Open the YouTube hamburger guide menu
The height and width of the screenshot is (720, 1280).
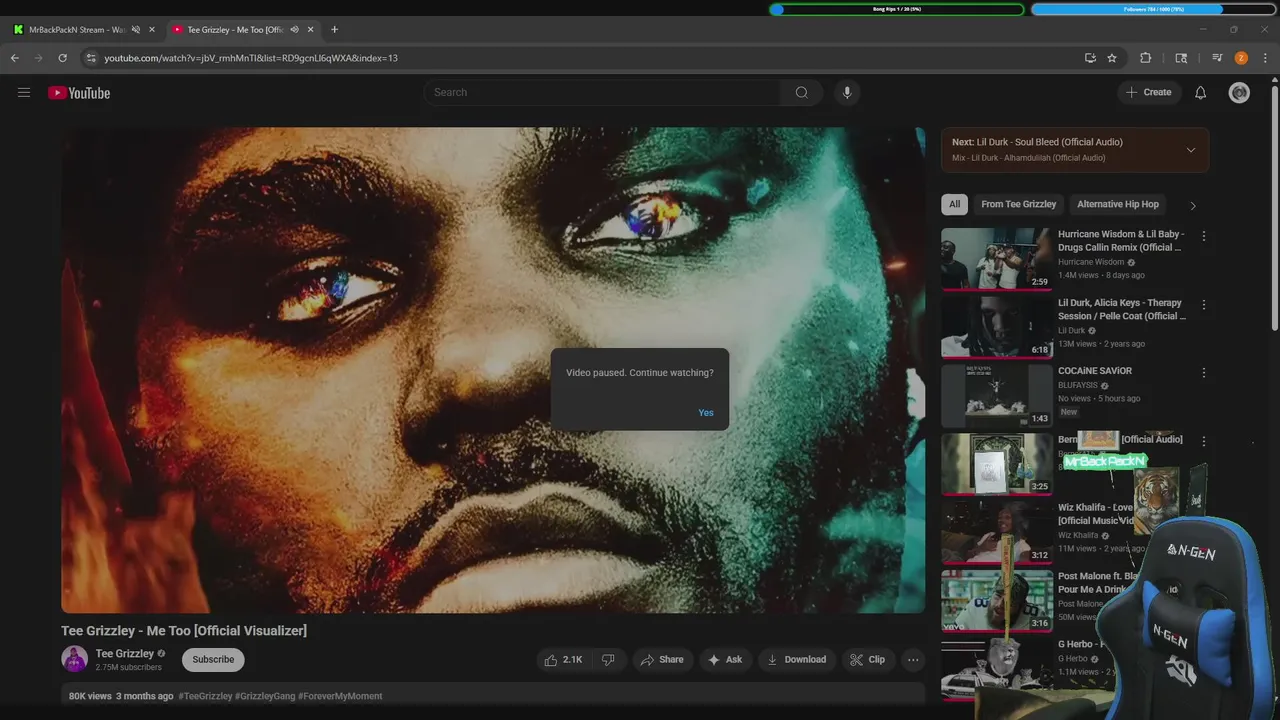tap(24, 93)
